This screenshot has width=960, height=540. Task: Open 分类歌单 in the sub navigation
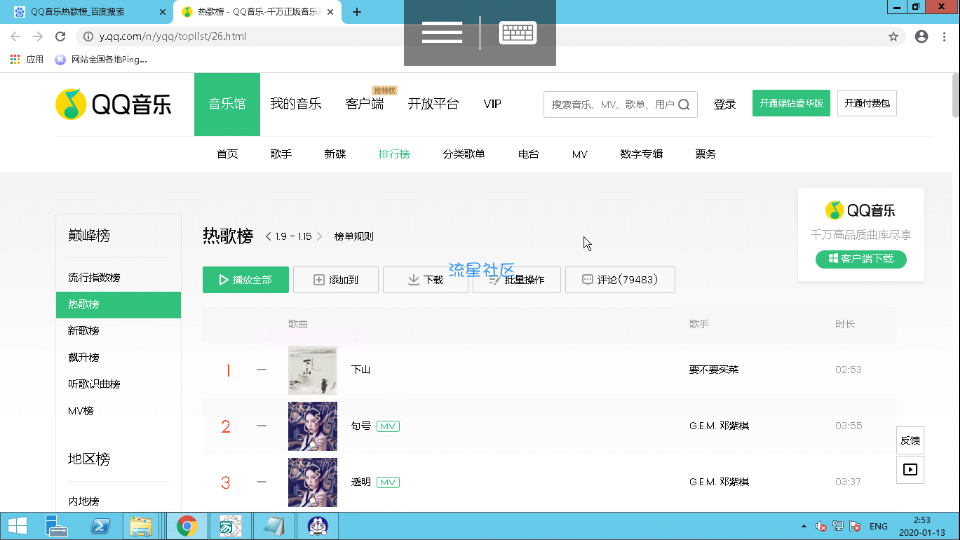point(464,154)
